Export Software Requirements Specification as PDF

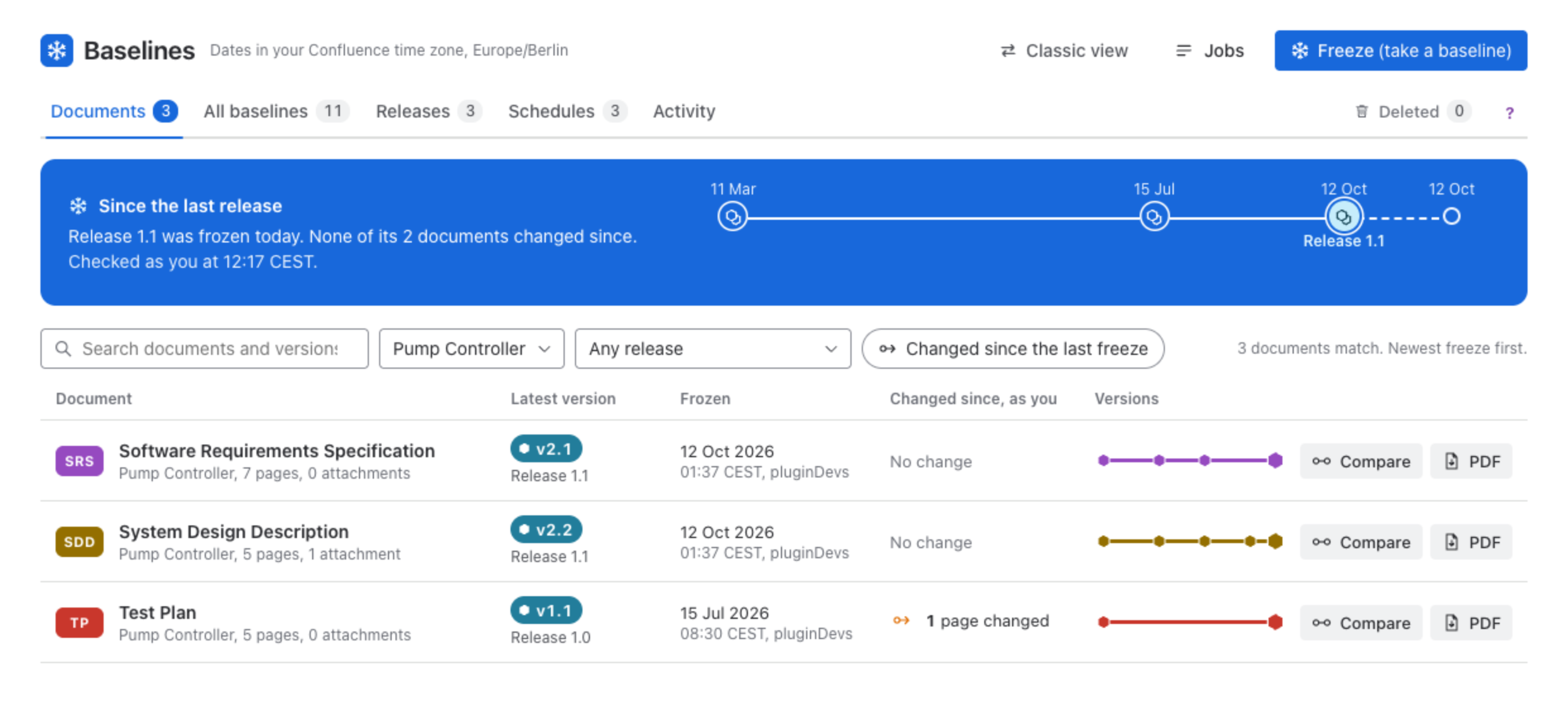click(x=1471, y=461)
